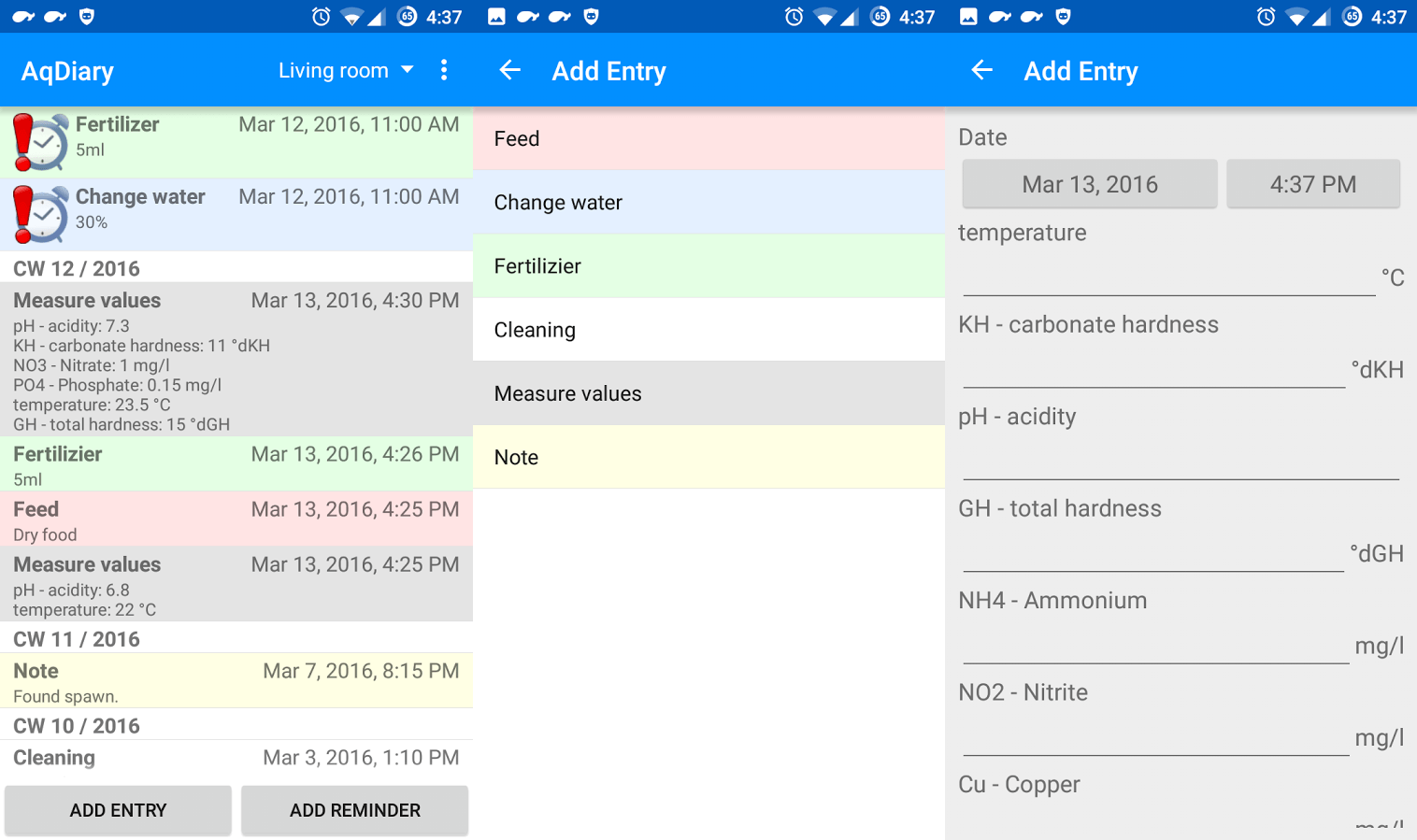Click the Change water reminder alarm icon
The image size is (1417, 840).
point(40,214)
